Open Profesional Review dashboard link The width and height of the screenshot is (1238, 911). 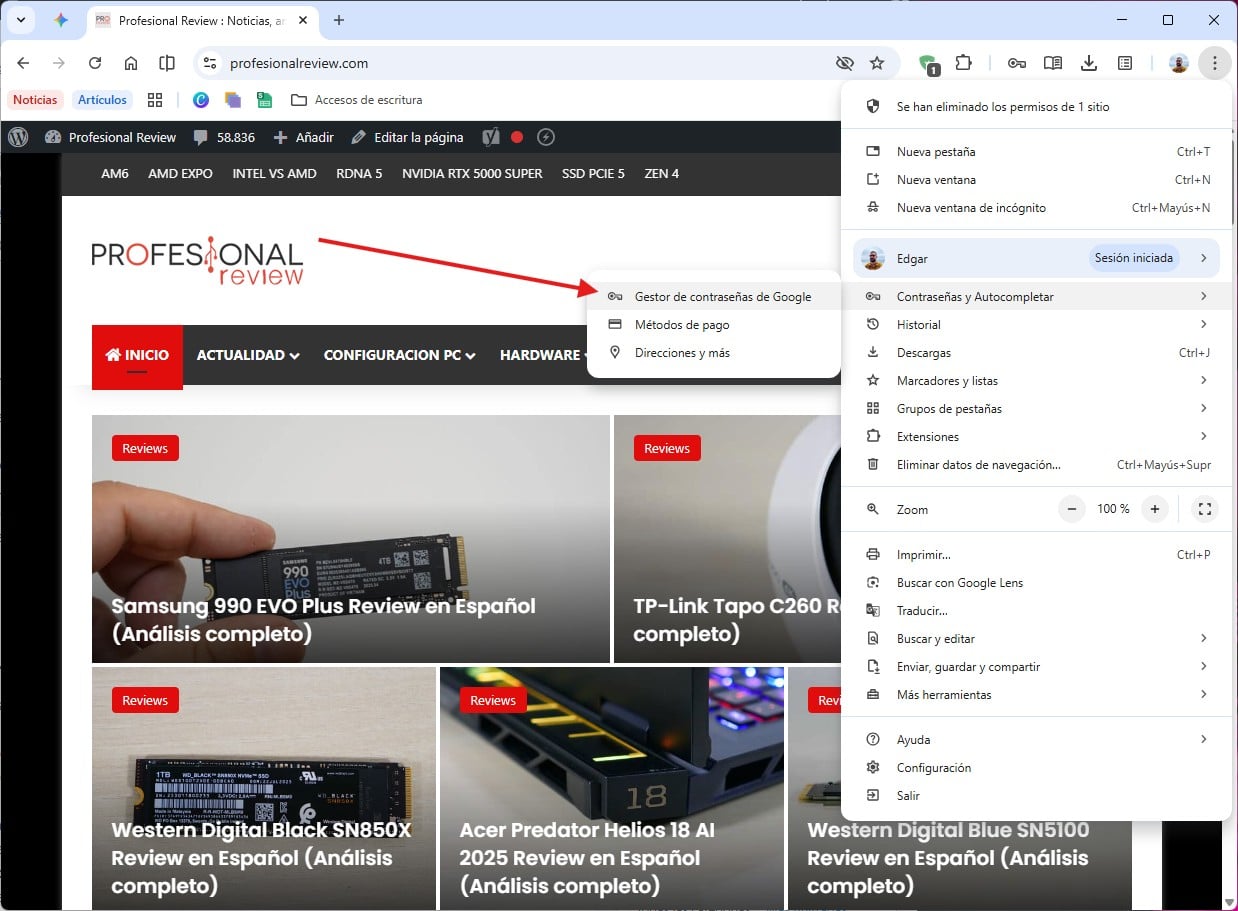point(111,137)
